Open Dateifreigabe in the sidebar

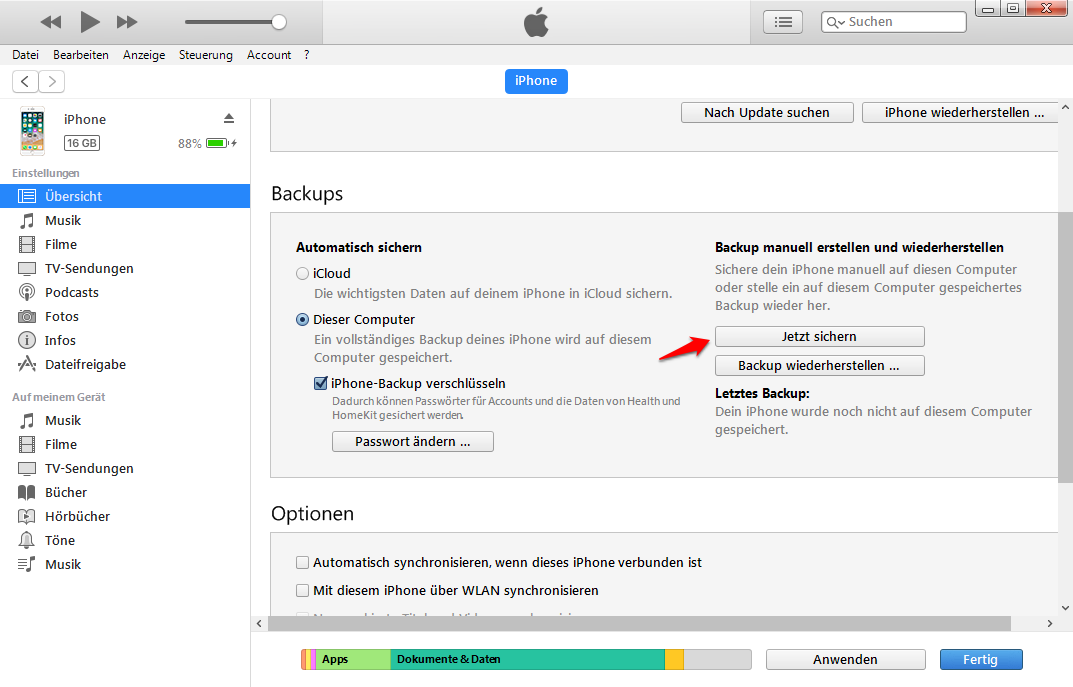coord(125,364)
